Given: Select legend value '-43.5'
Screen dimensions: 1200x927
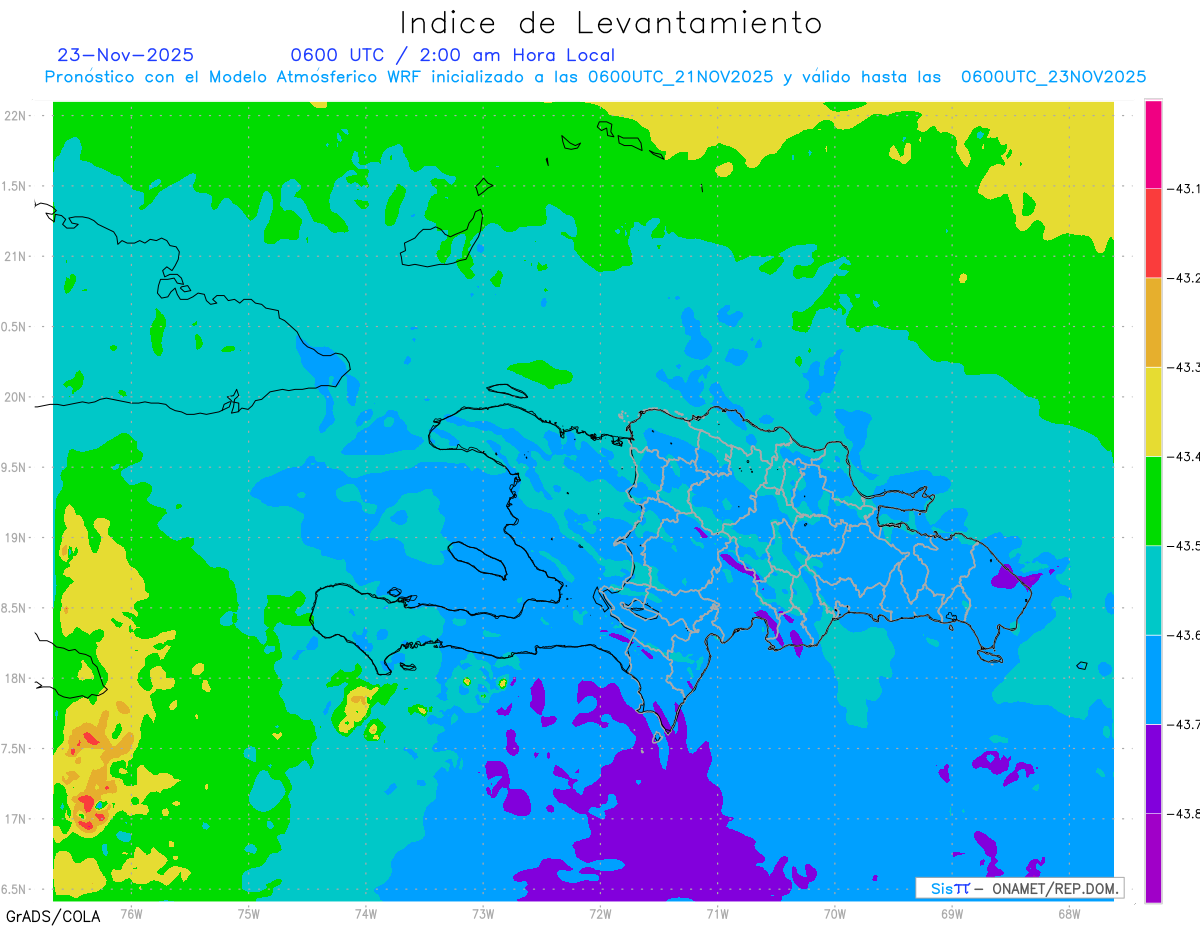Looking at the screenshot, I should click(1184, 546).
